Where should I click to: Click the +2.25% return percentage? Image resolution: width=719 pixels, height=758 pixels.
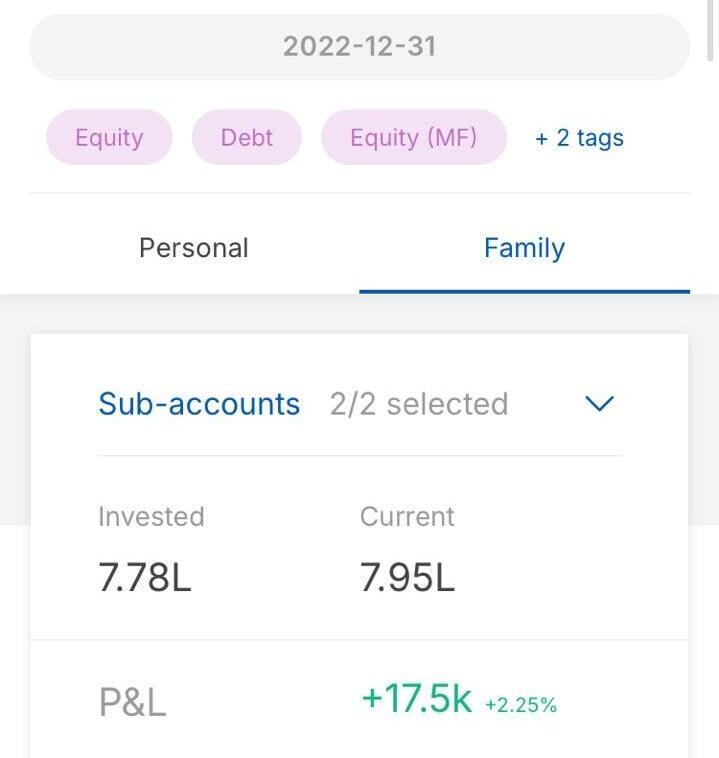pos(521,705)
